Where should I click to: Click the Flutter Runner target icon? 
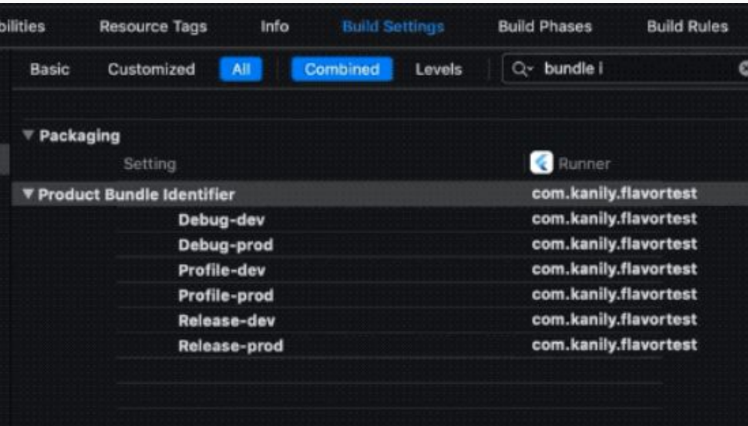(x=541, y=164)
